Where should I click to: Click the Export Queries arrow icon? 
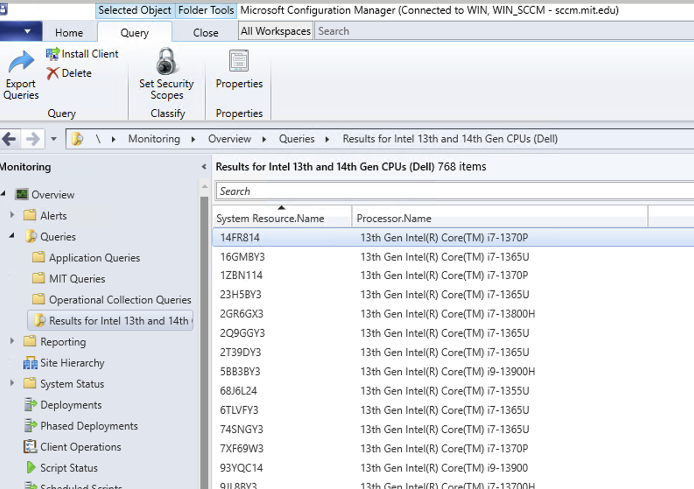(21, 62)
